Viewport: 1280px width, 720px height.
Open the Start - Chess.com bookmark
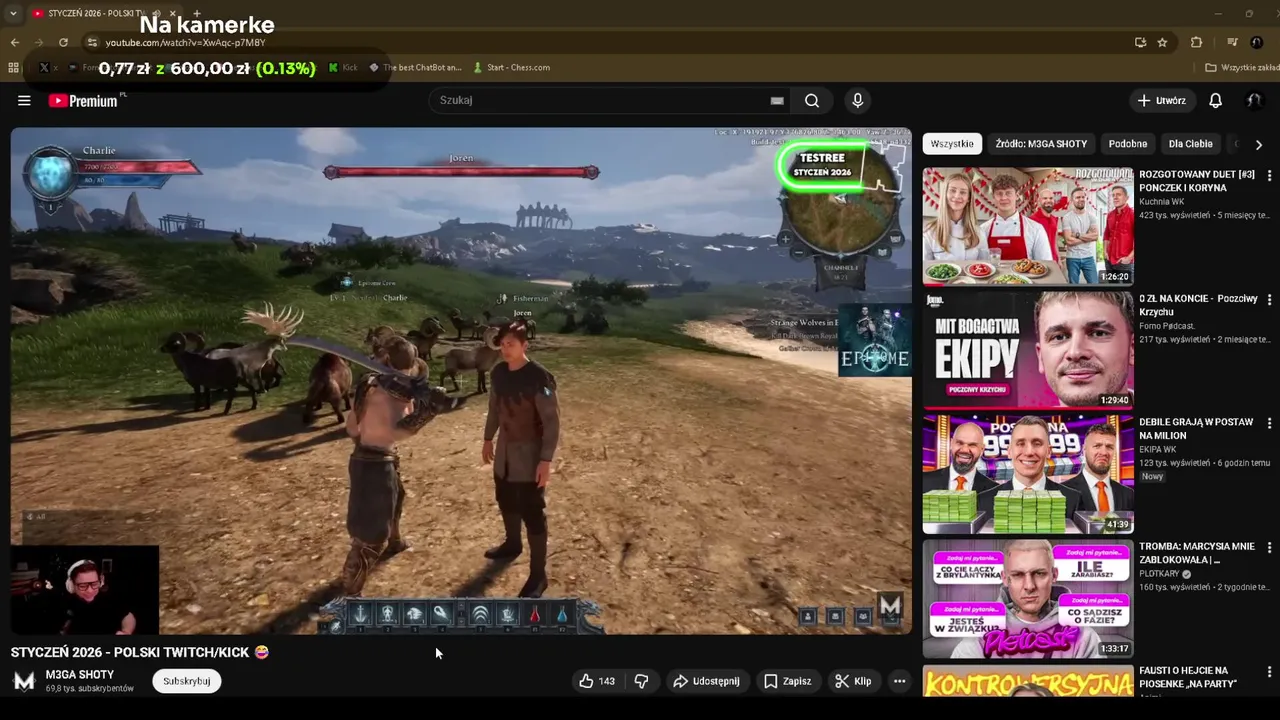512,67
